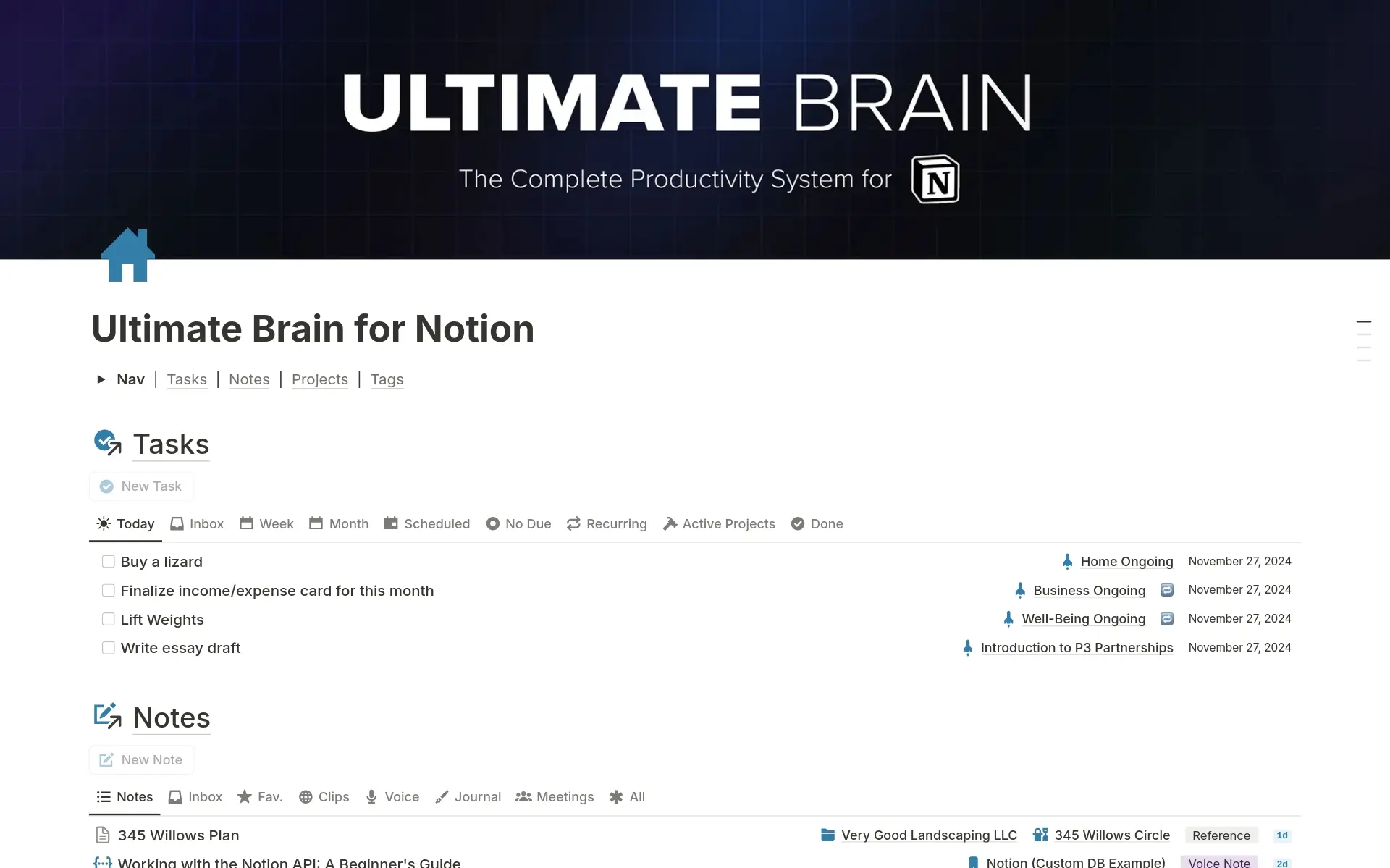Switch to Meetings tab
This screenshot has width=1390, height=868.
tap(555, 797)
